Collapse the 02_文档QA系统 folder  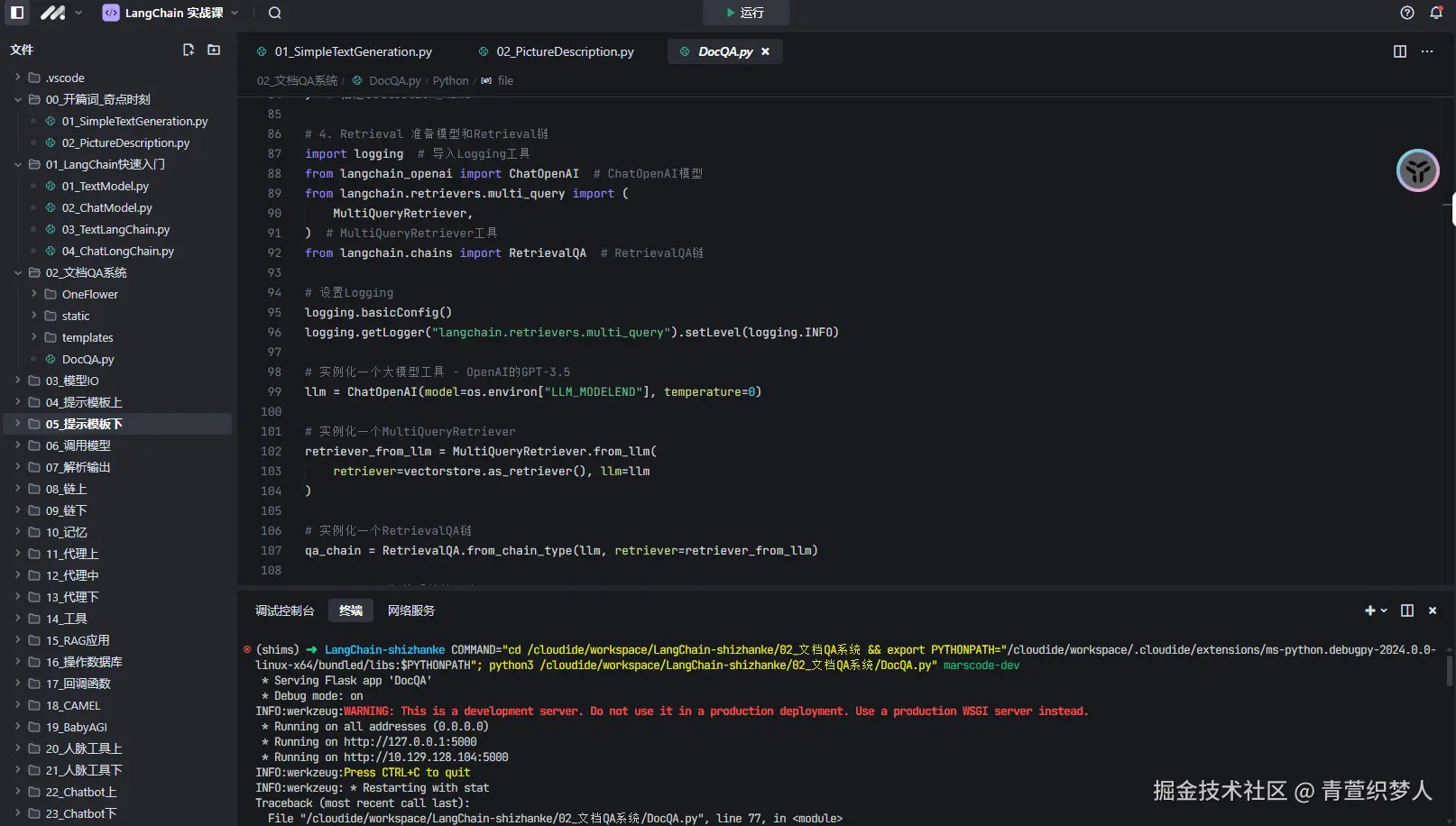pos(86,272)
